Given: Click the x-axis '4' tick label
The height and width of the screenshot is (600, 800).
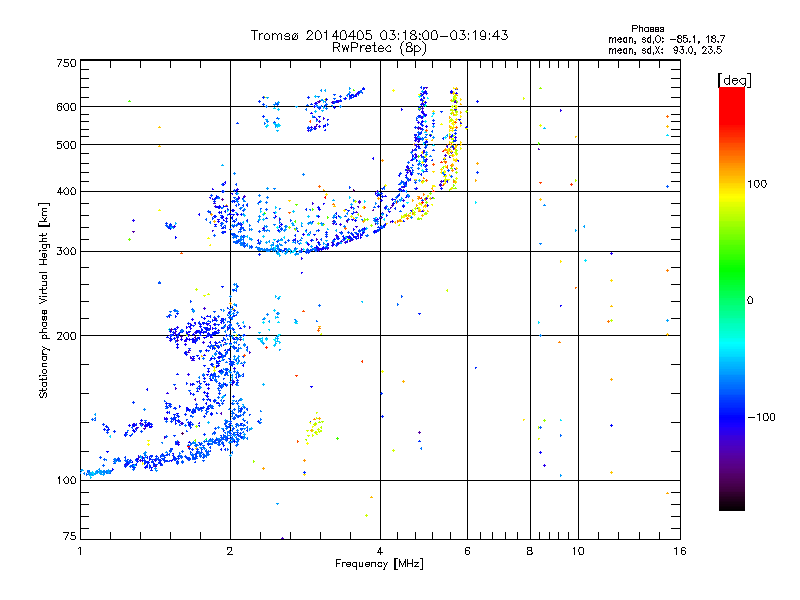Looking at the screenshot, I should [x=380, y=551].
